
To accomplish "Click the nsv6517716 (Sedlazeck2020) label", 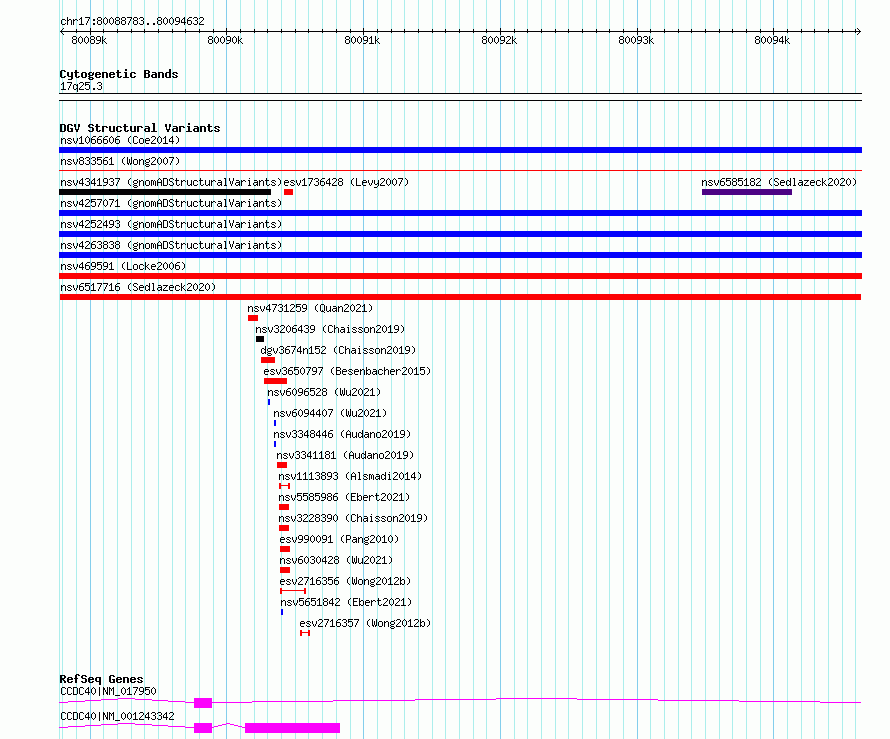I will 138,287.
